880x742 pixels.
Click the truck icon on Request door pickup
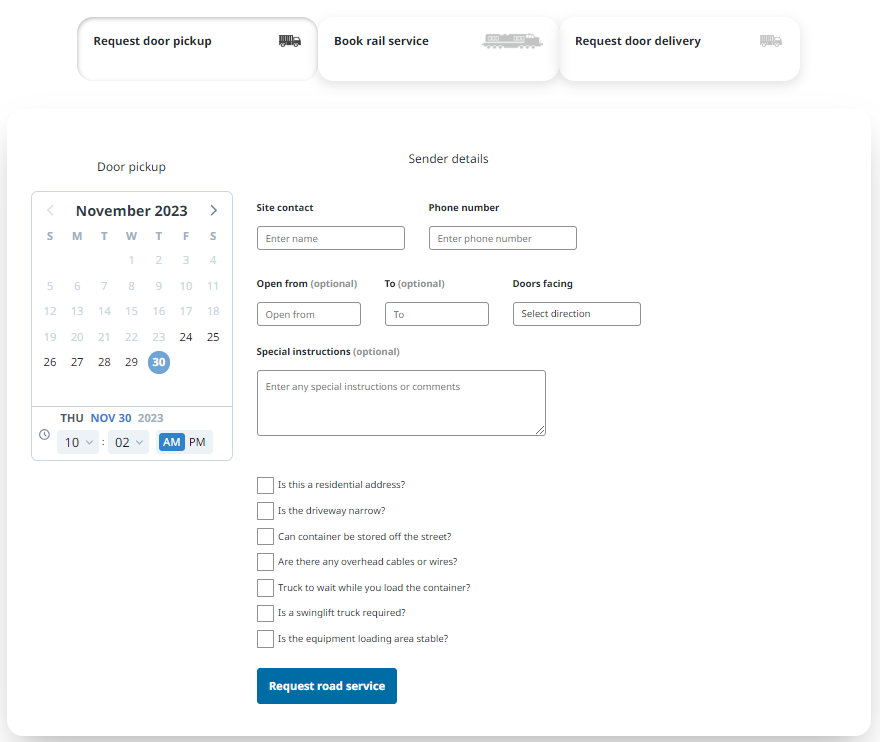[x=289, y=41]
